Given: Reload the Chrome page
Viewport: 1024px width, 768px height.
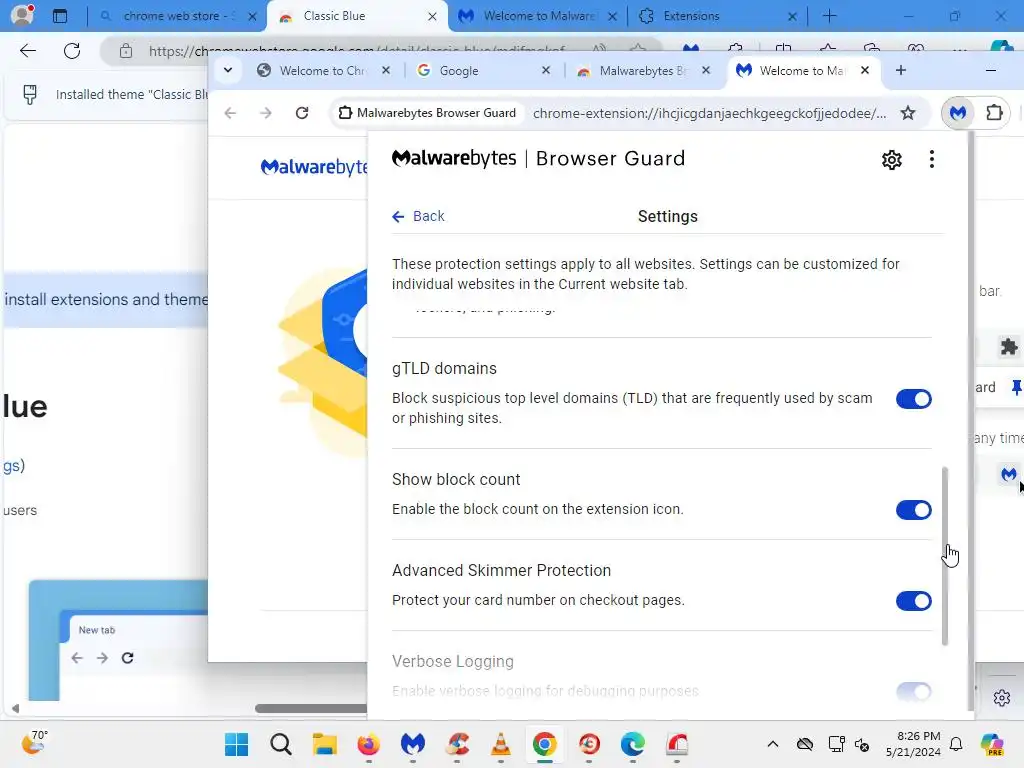Looking at the screenshot, I should pyautogui.click(x=302, y=113).
